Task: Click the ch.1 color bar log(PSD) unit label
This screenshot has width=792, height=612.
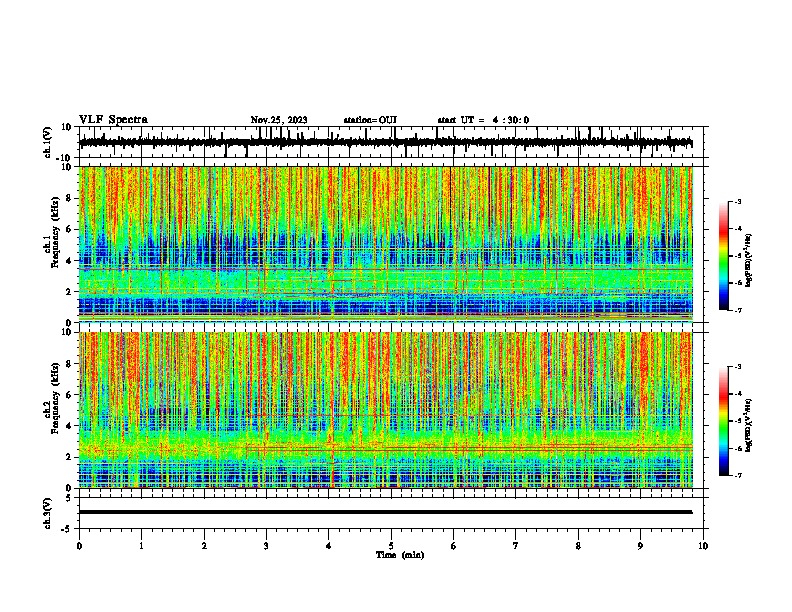Action: pos(748,260)
